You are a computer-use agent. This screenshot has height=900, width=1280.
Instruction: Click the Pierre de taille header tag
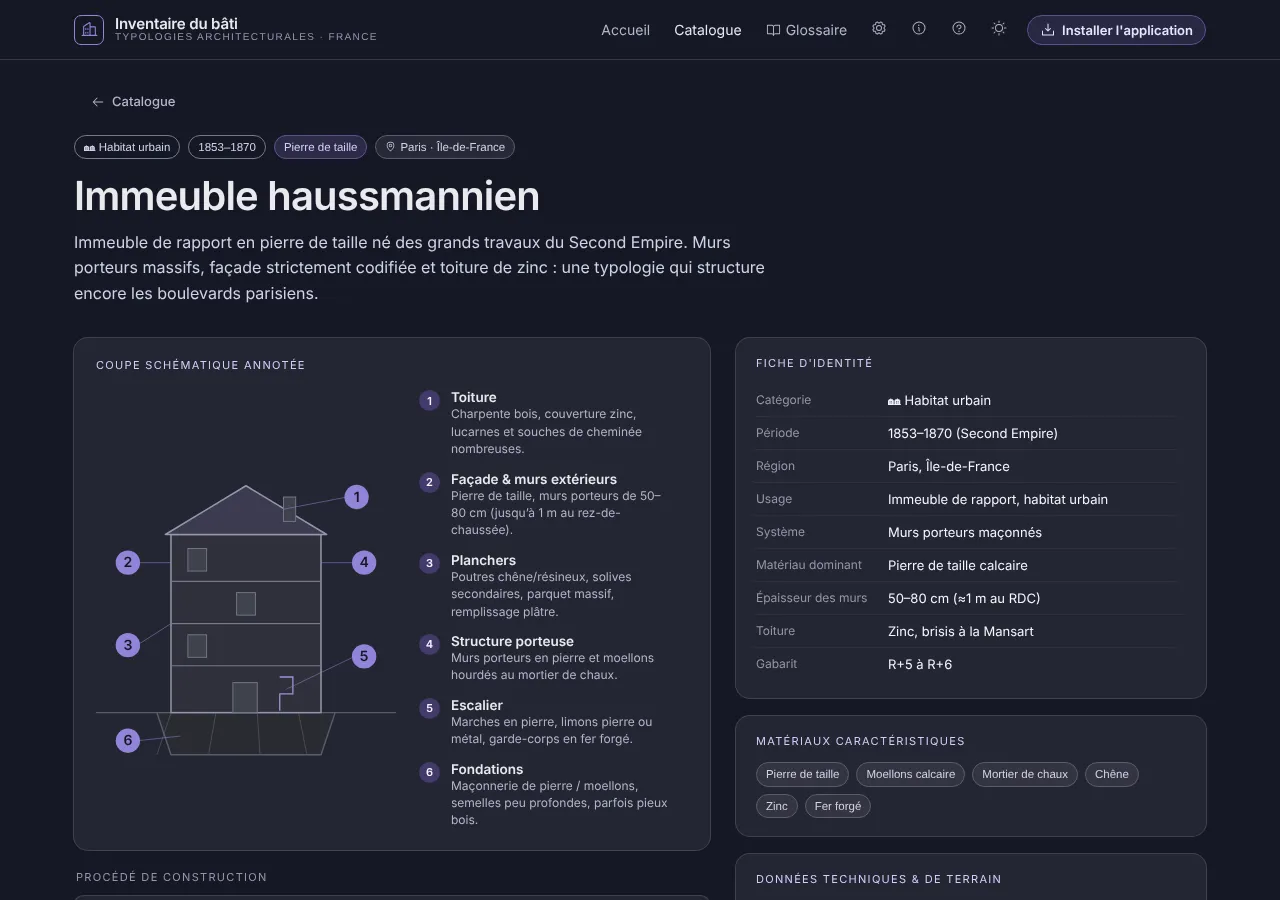click(x=320, y=147)
